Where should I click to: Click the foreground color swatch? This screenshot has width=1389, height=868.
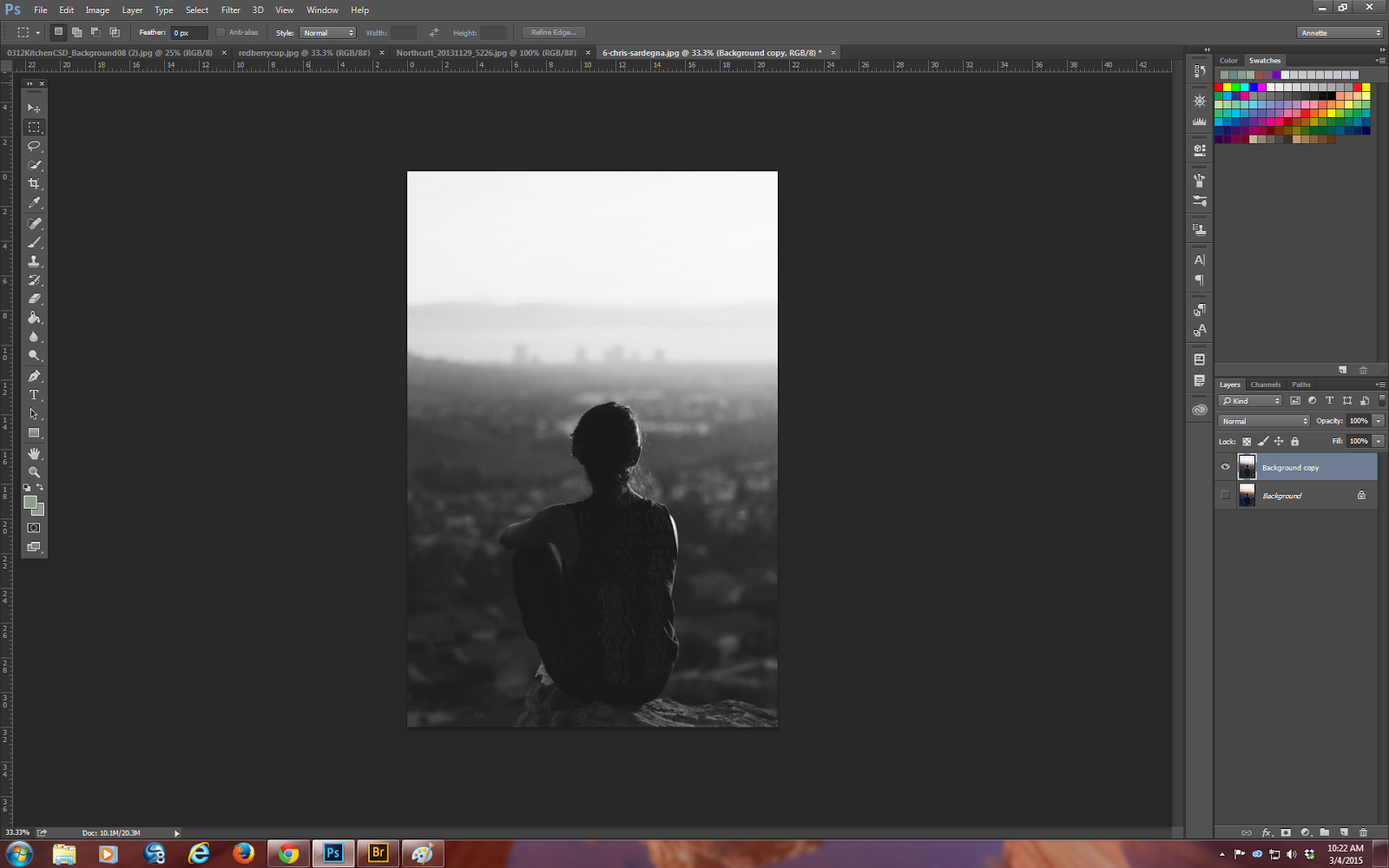30,503
